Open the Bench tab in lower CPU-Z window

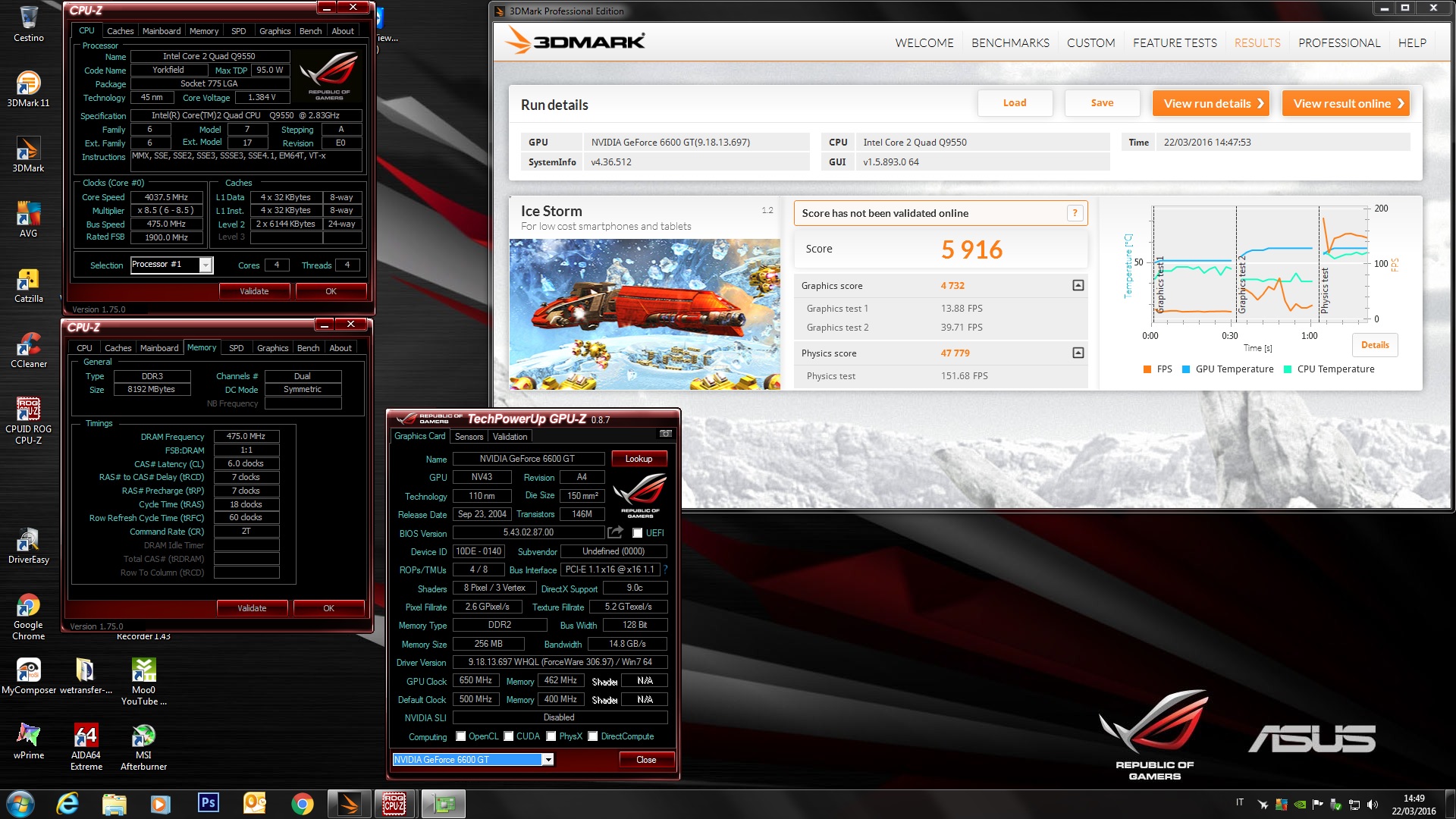[x=308, y=348]
